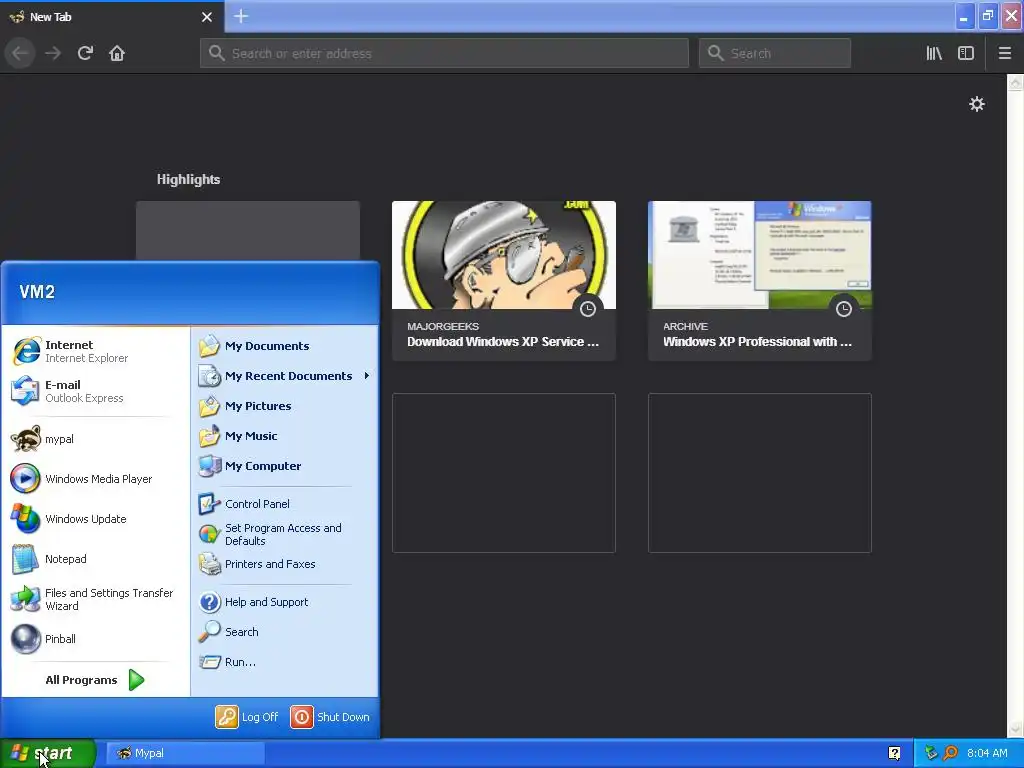
Task: Open Control Panel
Action: click(284, 504)
